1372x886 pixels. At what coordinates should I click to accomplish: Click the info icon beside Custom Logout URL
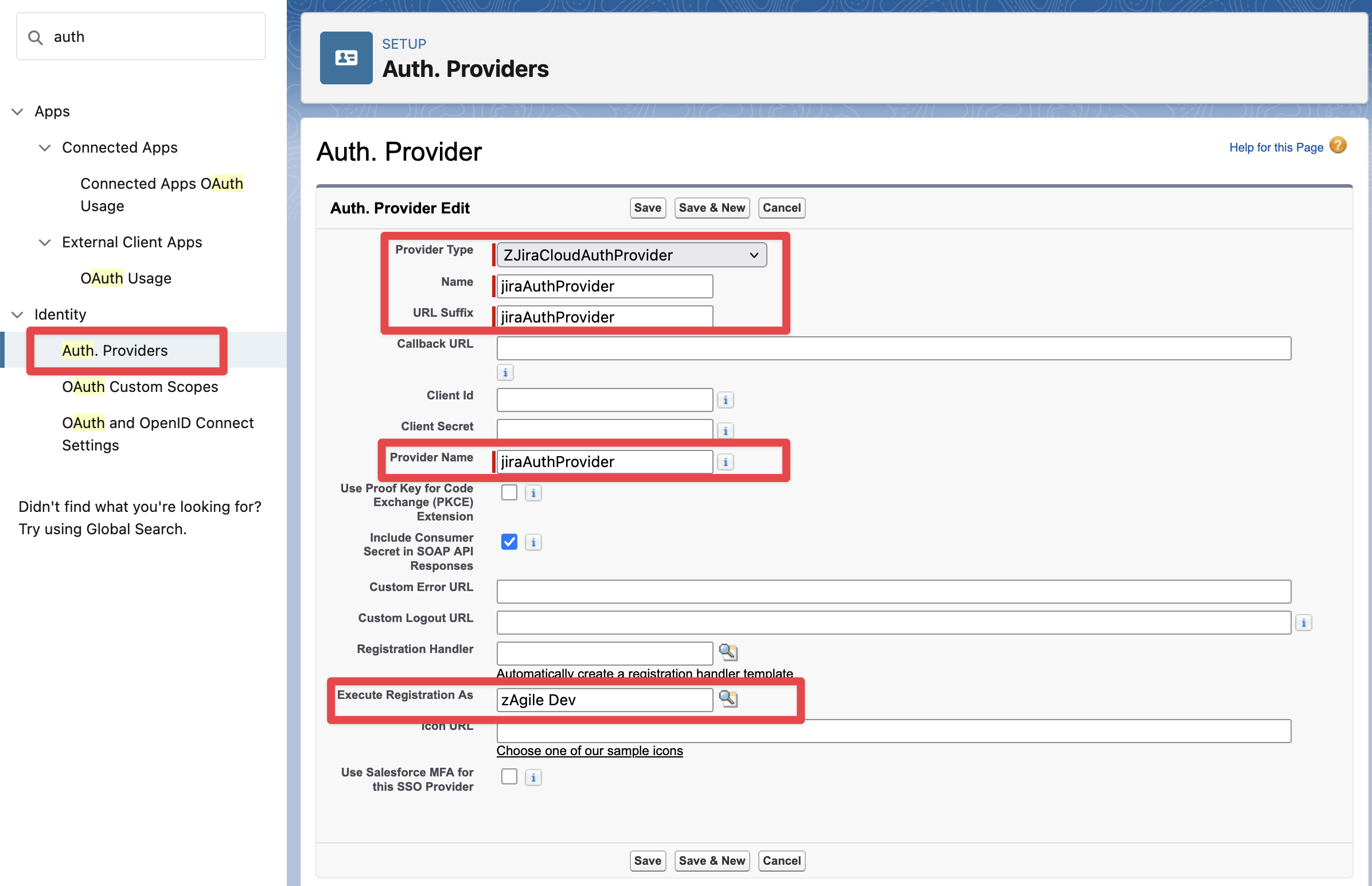1303,623
